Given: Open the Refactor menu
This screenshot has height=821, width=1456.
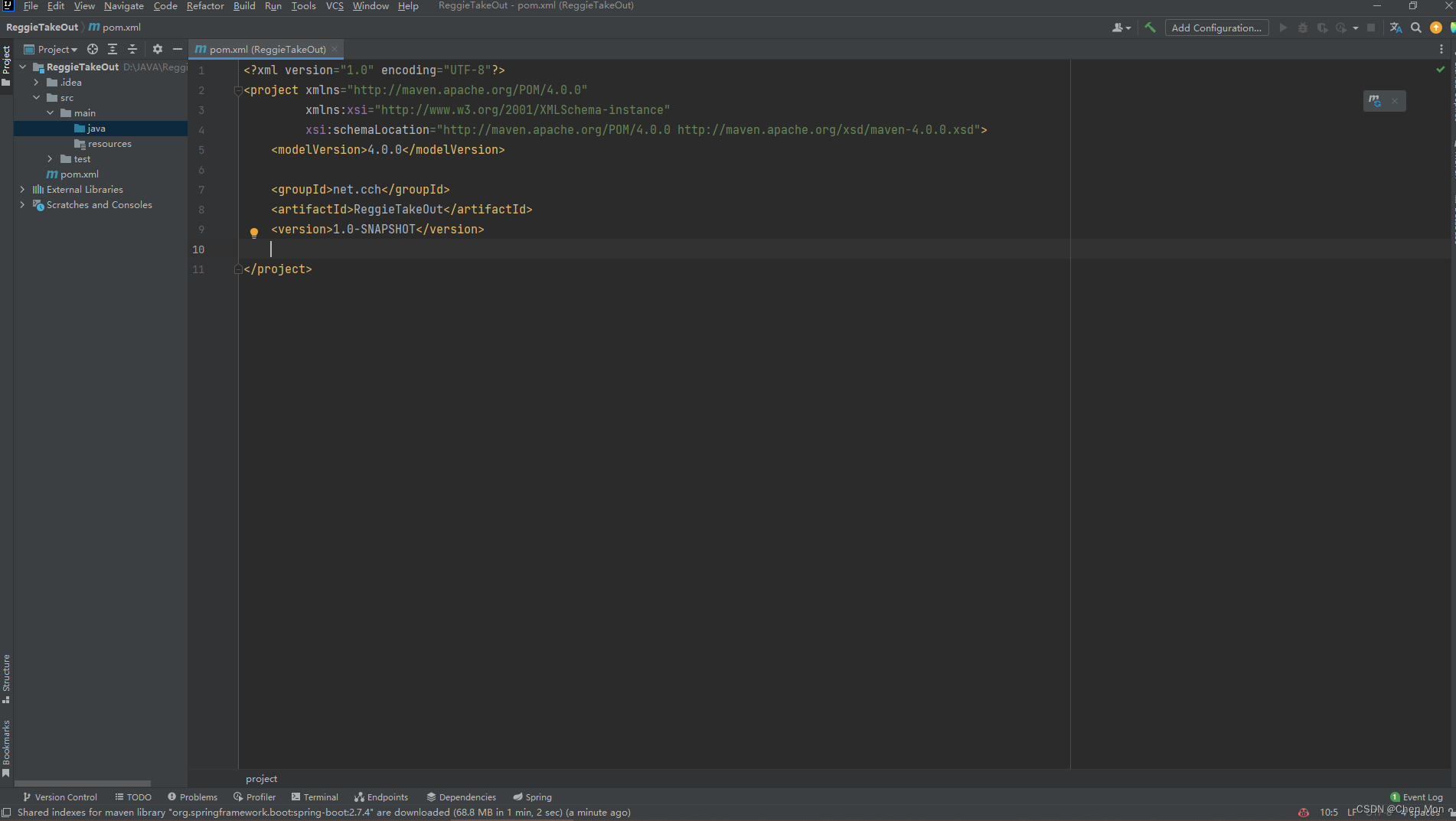Looking at the screenshot, I should pos(205,6).
